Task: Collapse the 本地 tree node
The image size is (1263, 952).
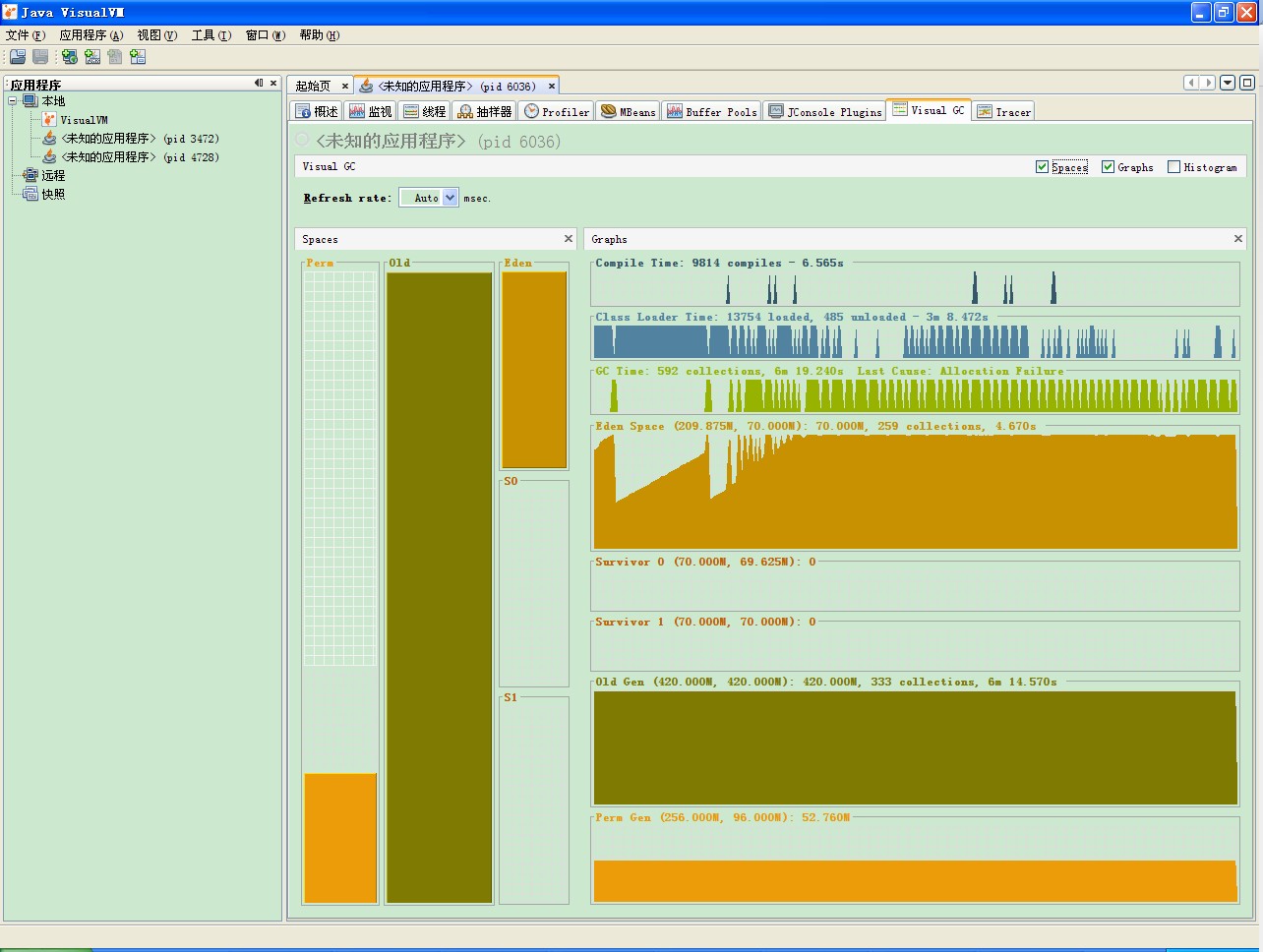Action: coord(13,101)
